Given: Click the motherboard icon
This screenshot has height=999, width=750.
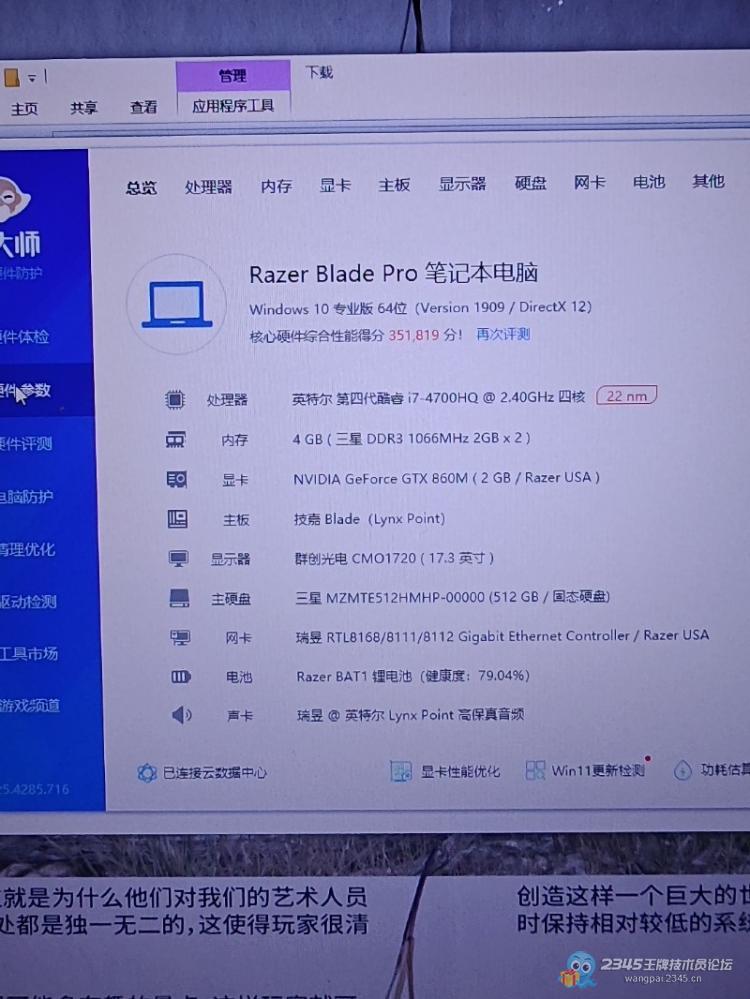Looking at the screenshot, I should tap(177, 519).
